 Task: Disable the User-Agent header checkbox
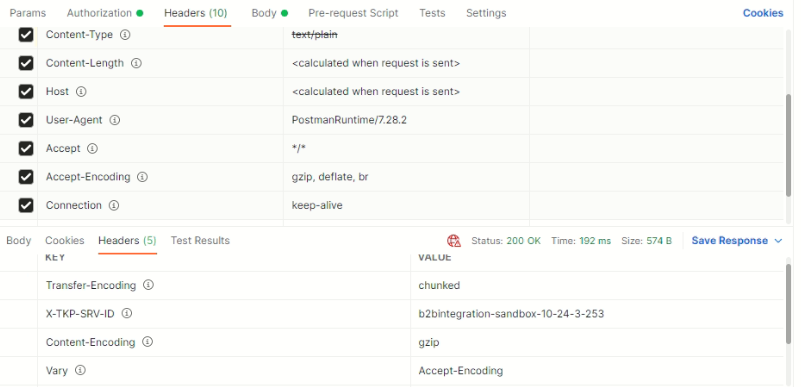[26, 120]
